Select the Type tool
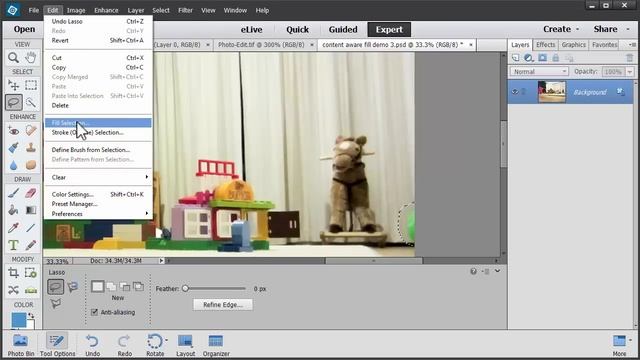Screen dimensions: 640x360 tap(13, 245)
